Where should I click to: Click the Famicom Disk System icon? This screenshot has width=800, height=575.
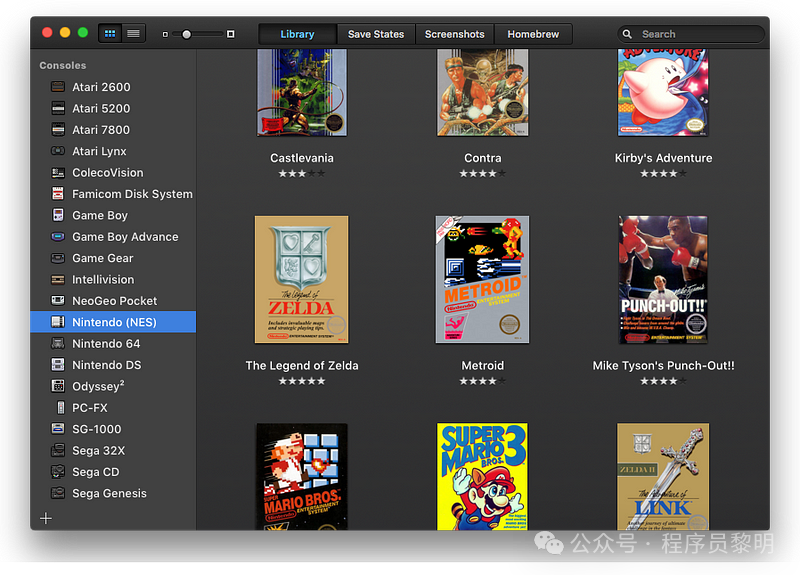click(x=58, y=194)
